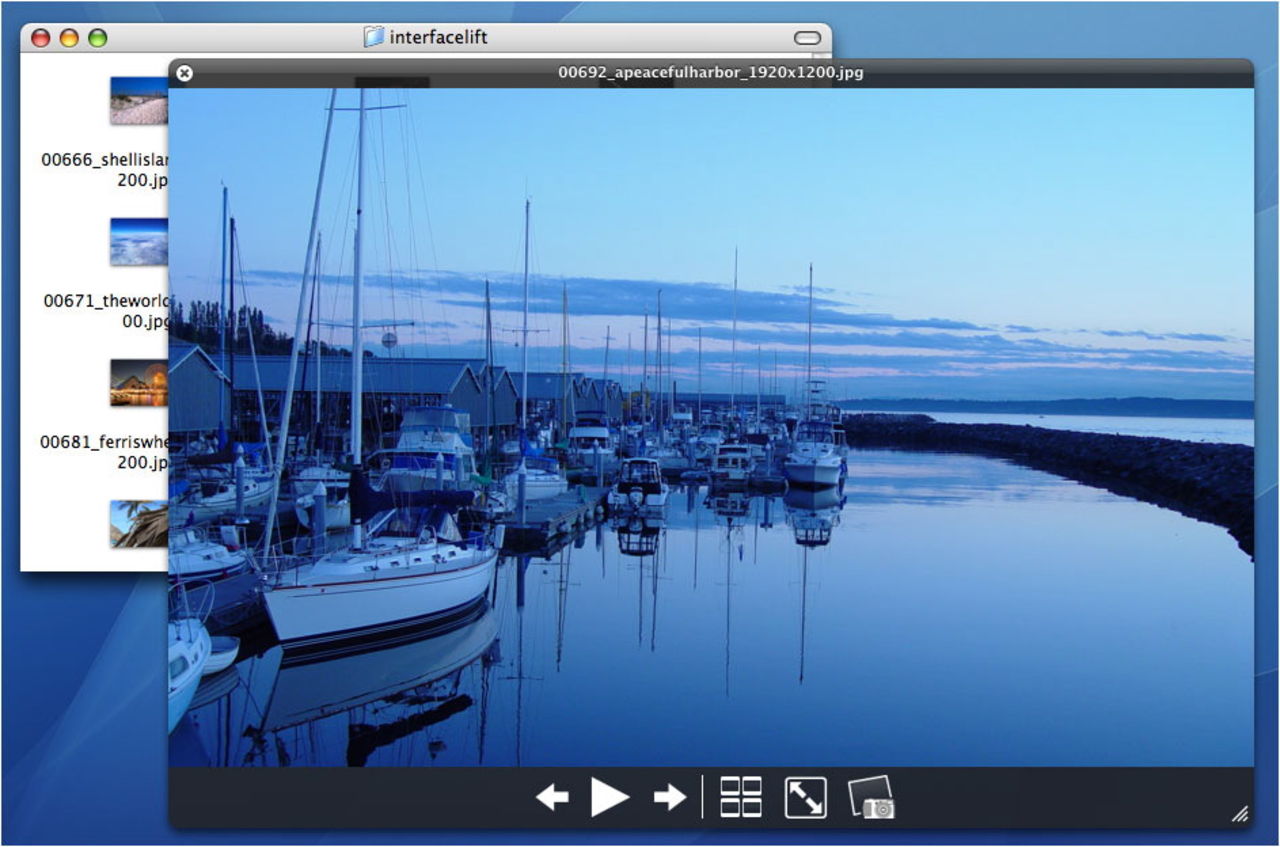
Task: Click the 00666_shellisland file name label
Action: pos(105,160)
